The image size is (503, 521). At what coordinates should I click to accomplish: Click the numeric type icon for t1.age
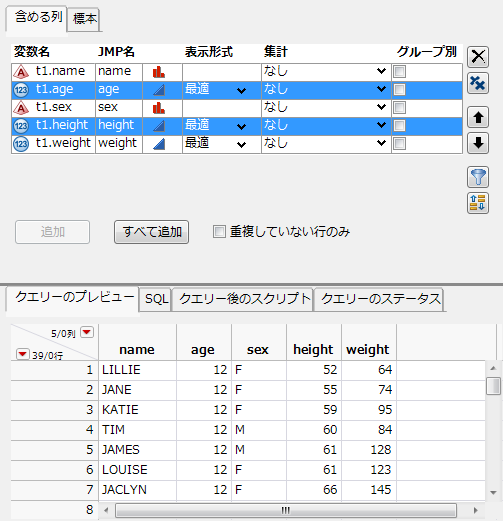(21, 90)
